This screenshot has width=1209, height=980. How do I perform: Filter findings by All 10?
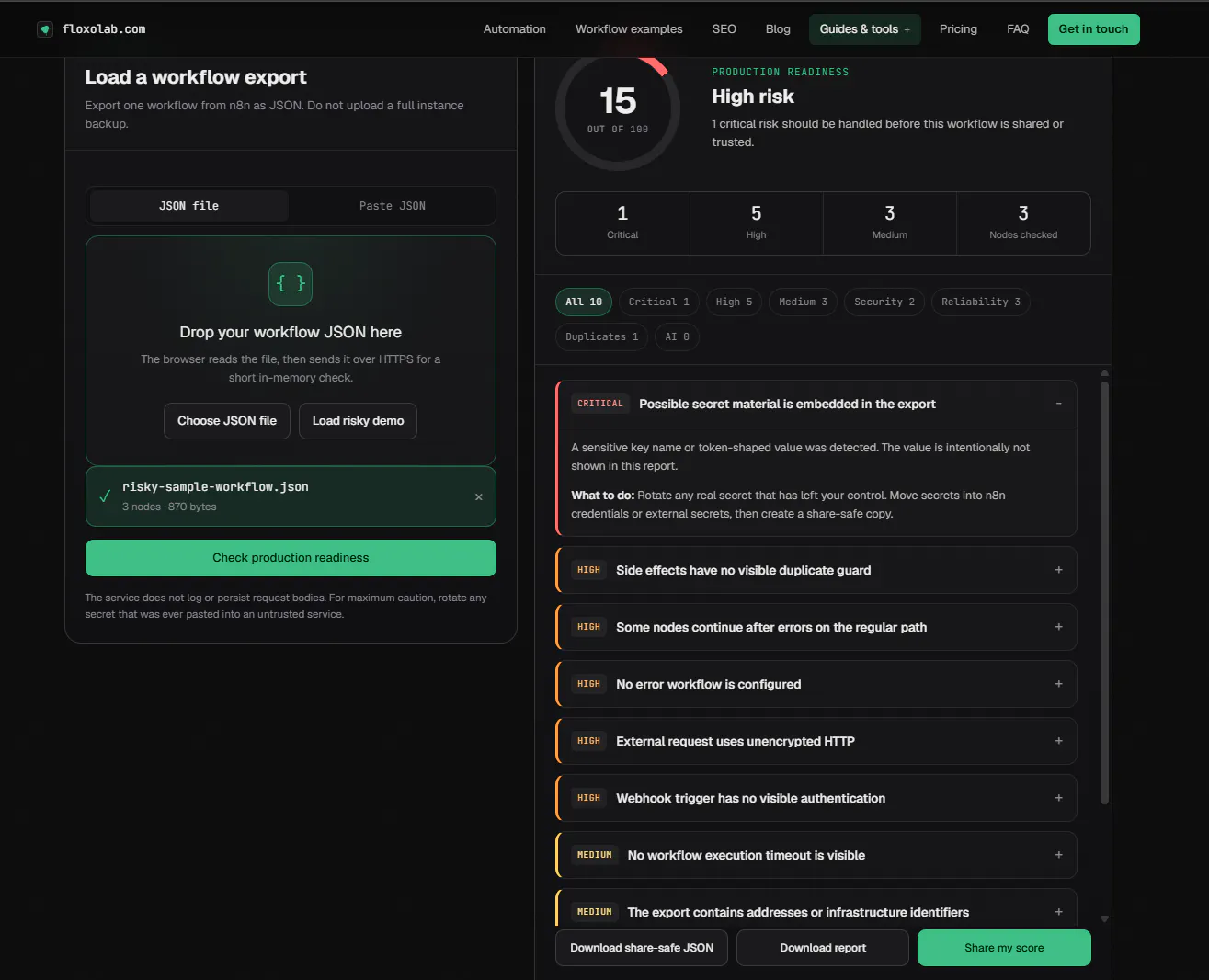click(x=584, y=302)
